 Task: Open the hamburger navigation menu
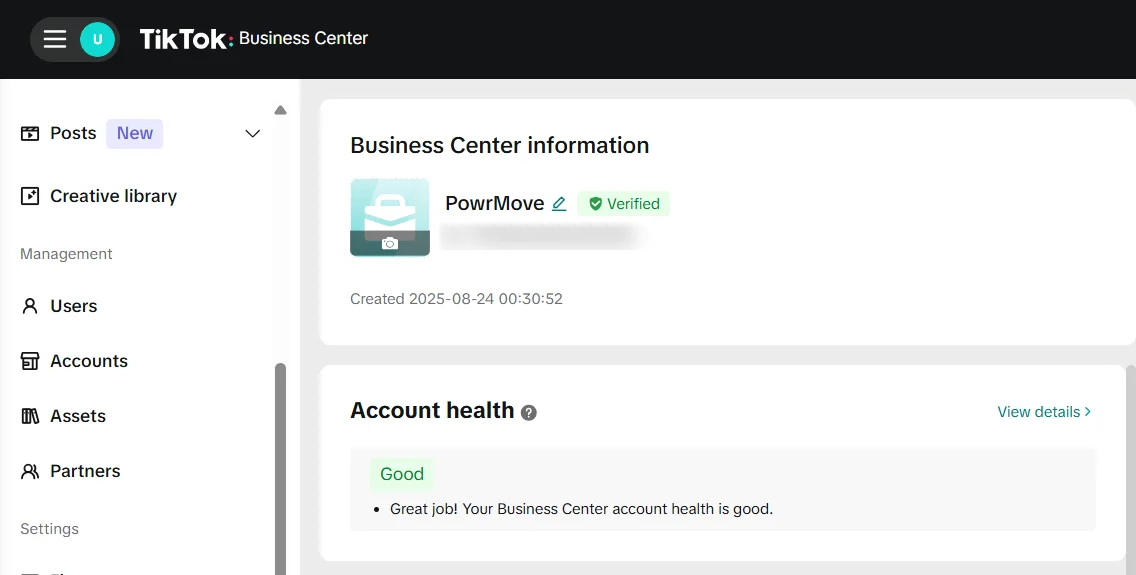point(55,39)
